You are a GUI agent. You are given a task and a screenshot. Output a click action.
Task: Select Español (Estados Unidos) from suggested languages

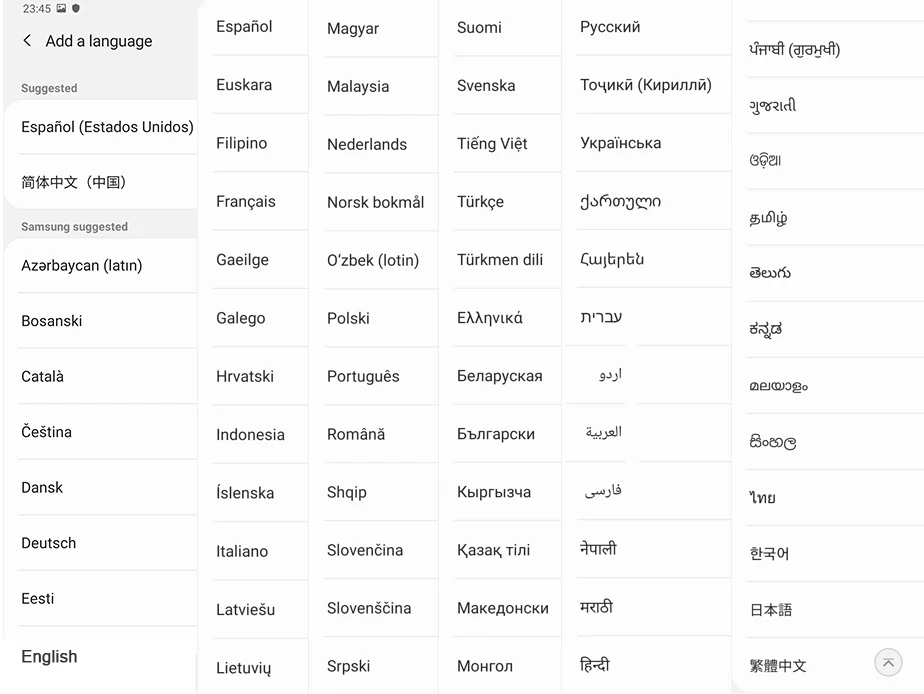(x=107, y=127)
